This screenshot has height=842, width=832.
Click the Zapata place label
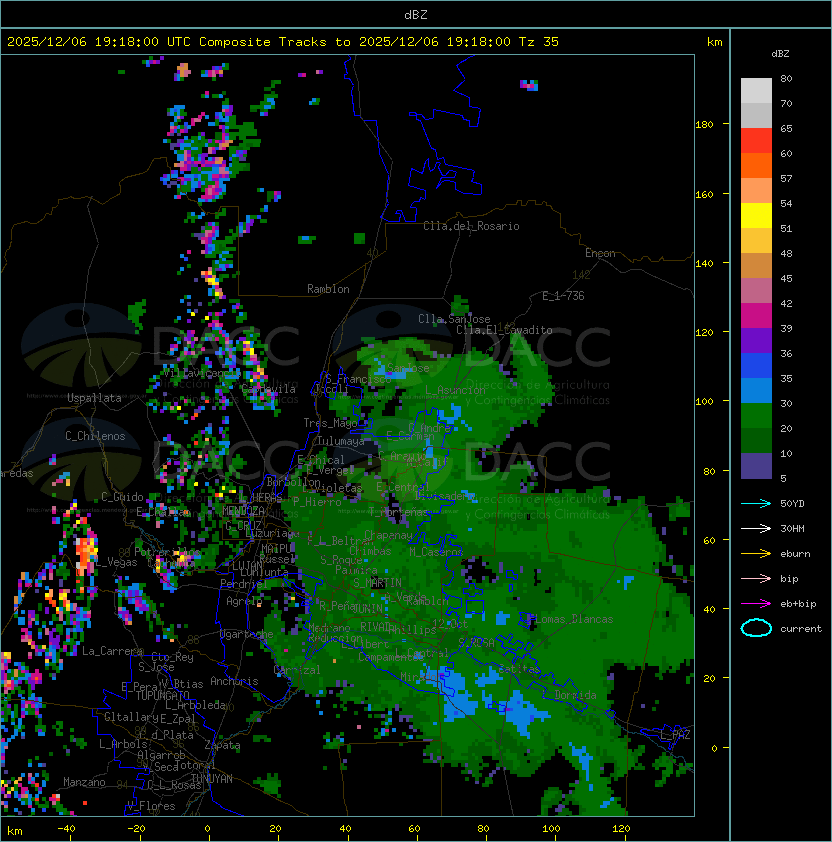(222, 745)
